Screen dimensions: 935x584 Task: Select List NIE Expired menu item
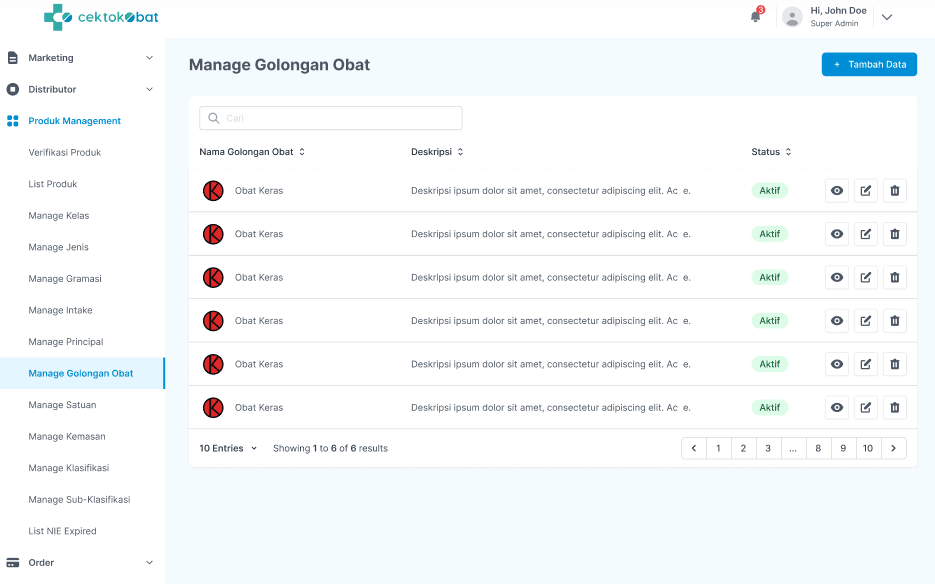click(x=62, y=531)
